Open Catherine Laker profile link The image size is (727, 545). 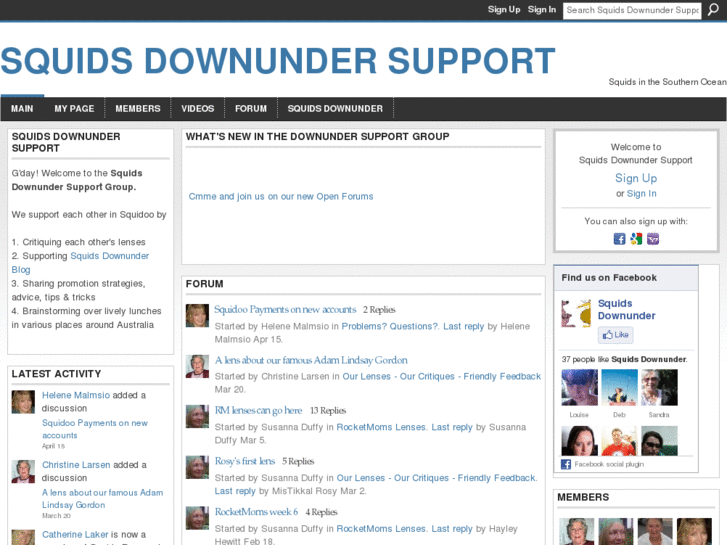(75, 534)
